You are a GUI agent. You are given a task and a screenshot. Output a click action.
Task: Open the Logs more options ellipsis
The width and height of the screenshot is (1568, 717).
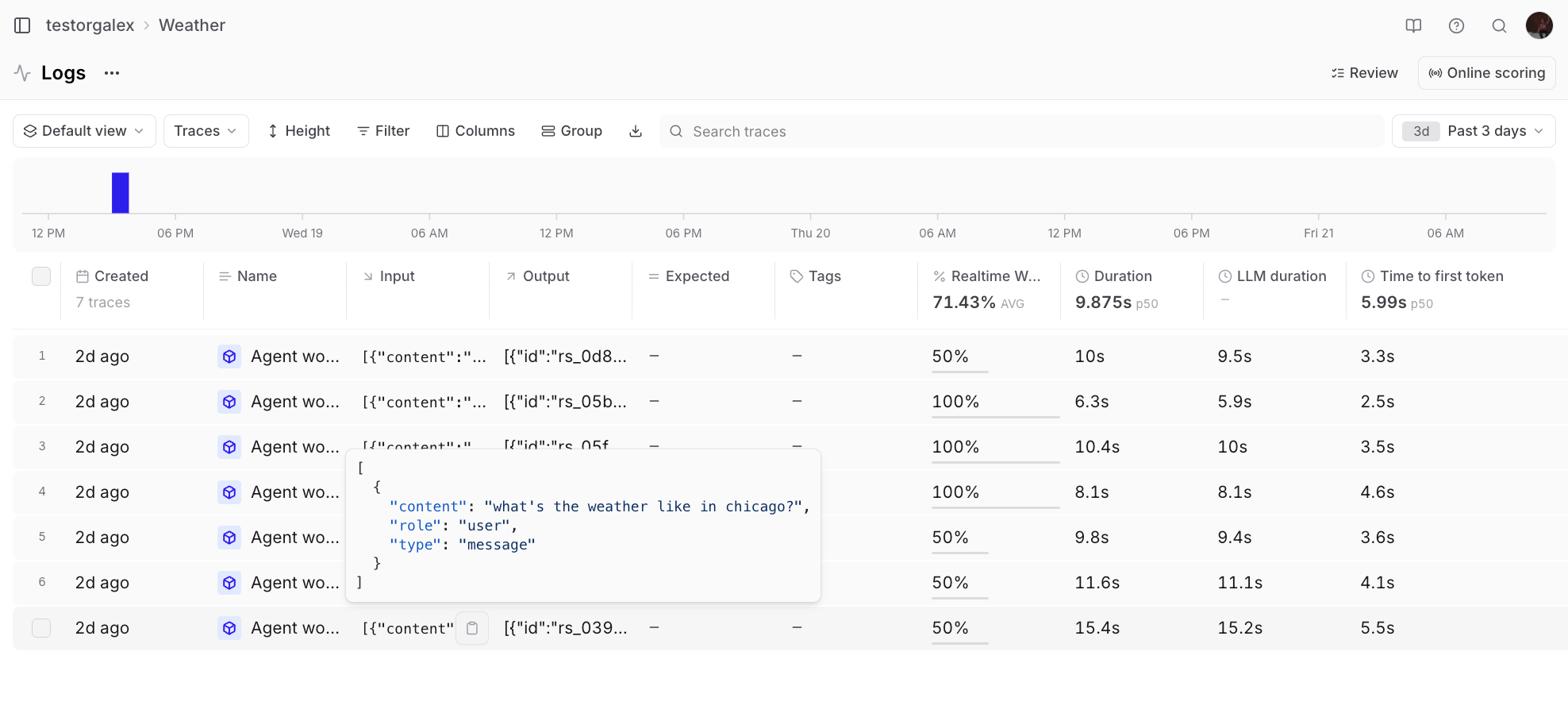(x=112, y=73)
